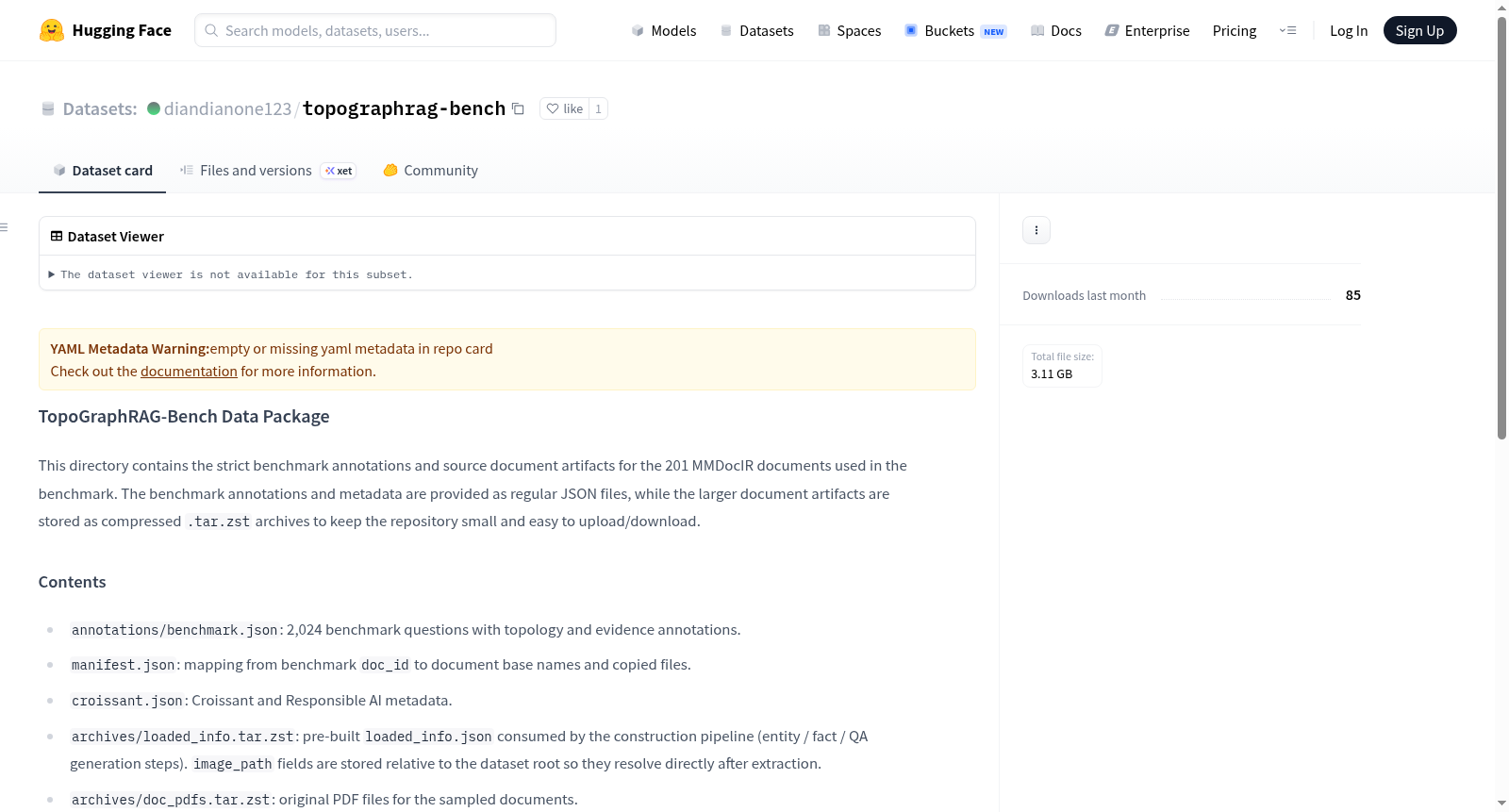Click the Downloads last month value 85
Image resolution: width=1509 pixels, height=812 pixels.
coord(1353,295)
